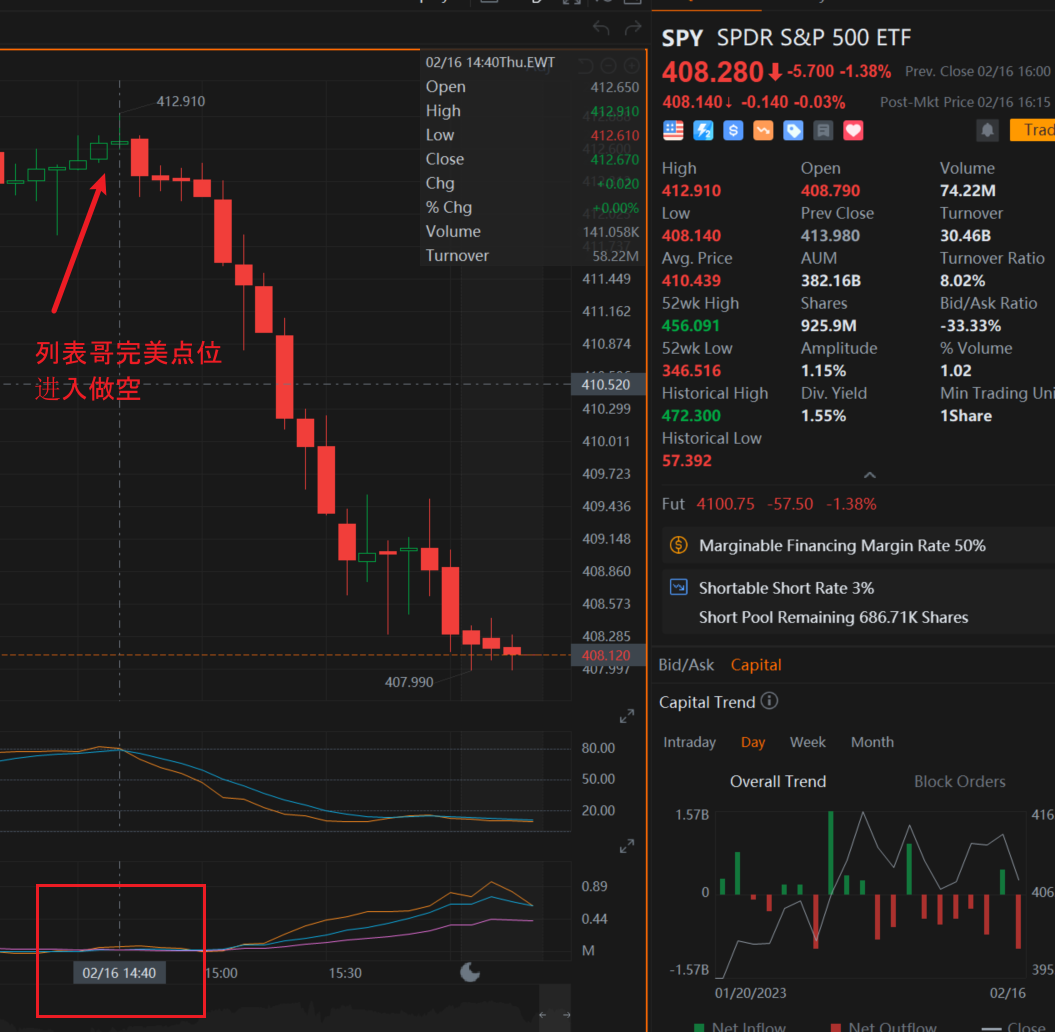This screenshot has width=1055, height=1032.
Task: Click the 52wk High value 456.091
Action: coord(690,326)
